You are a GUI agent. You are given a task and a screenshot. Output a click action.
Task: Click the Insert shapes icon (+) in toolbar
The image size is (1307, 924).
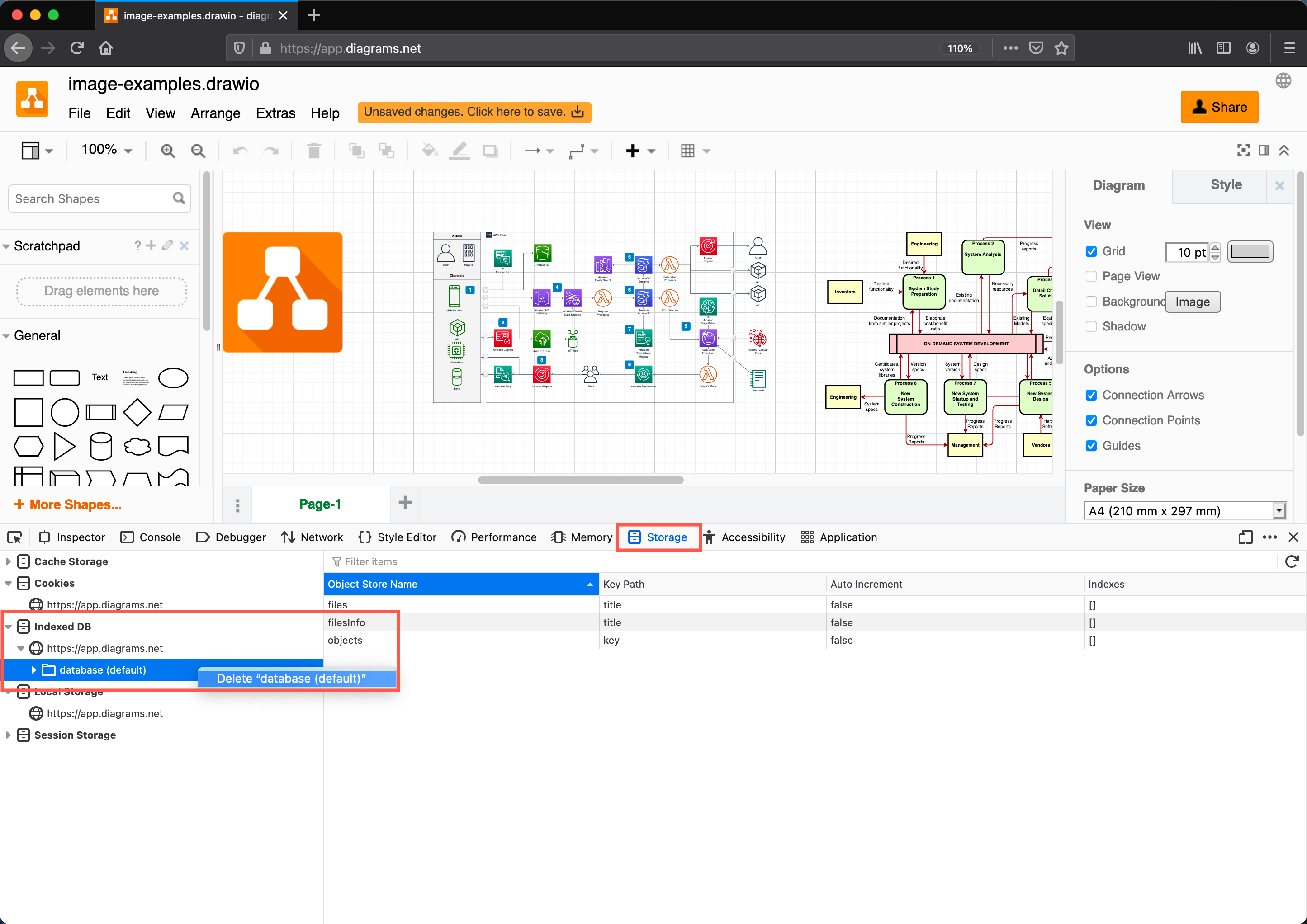pyautogui.click(x=633, y=152)
